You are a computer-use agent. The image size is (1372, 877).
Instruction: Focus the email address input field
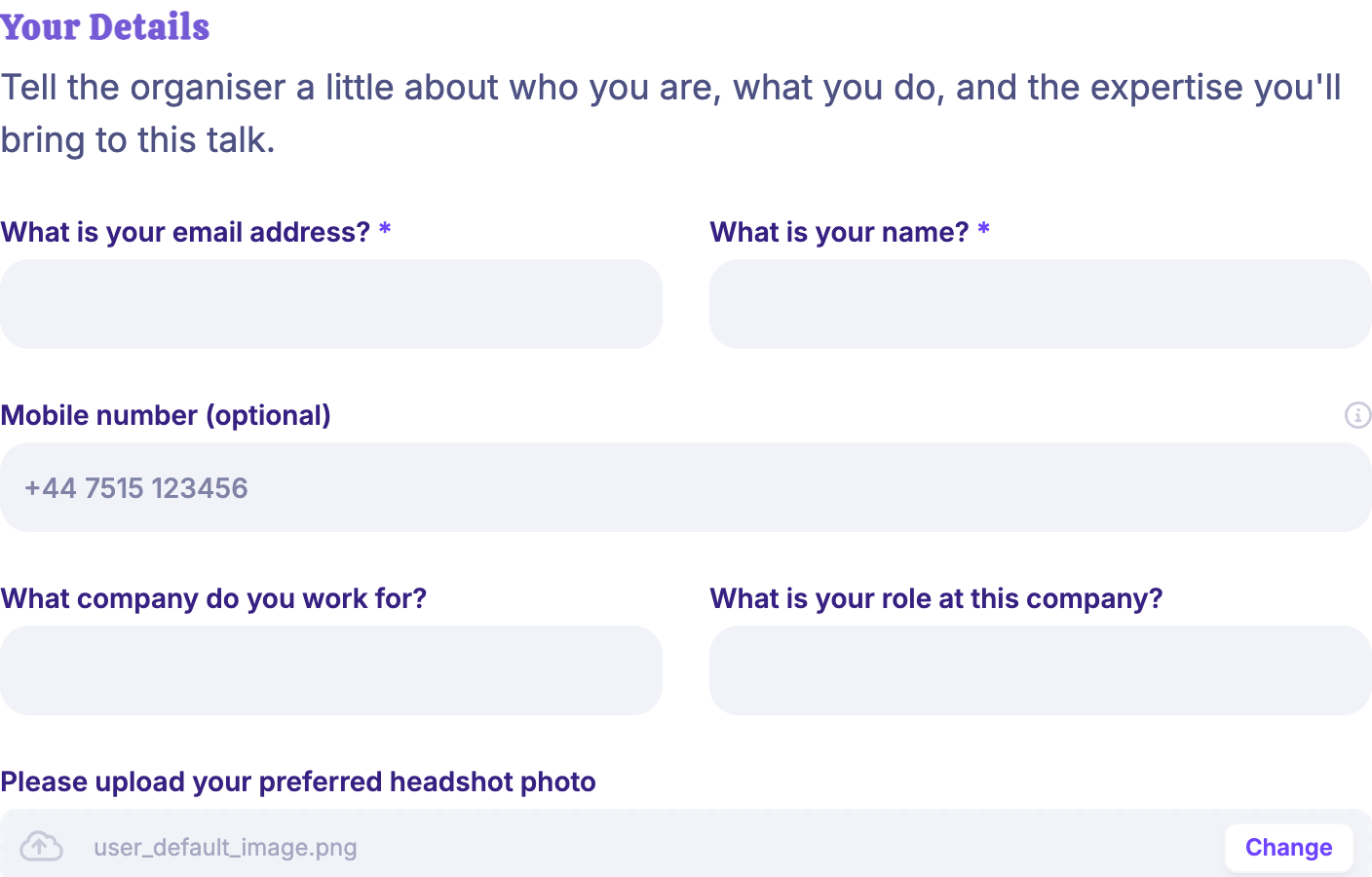[x=331, y=304]
